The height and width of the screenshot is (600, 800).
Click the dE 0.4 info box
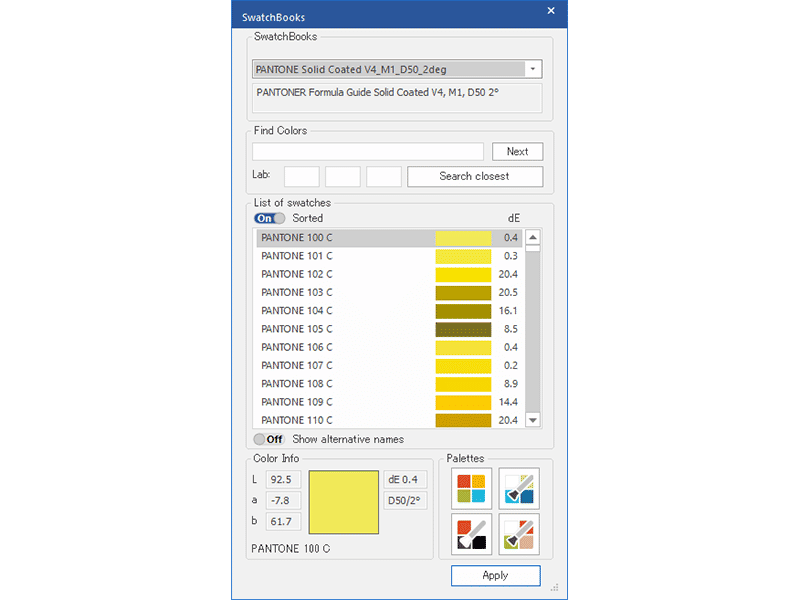click(x=405, y=480)
